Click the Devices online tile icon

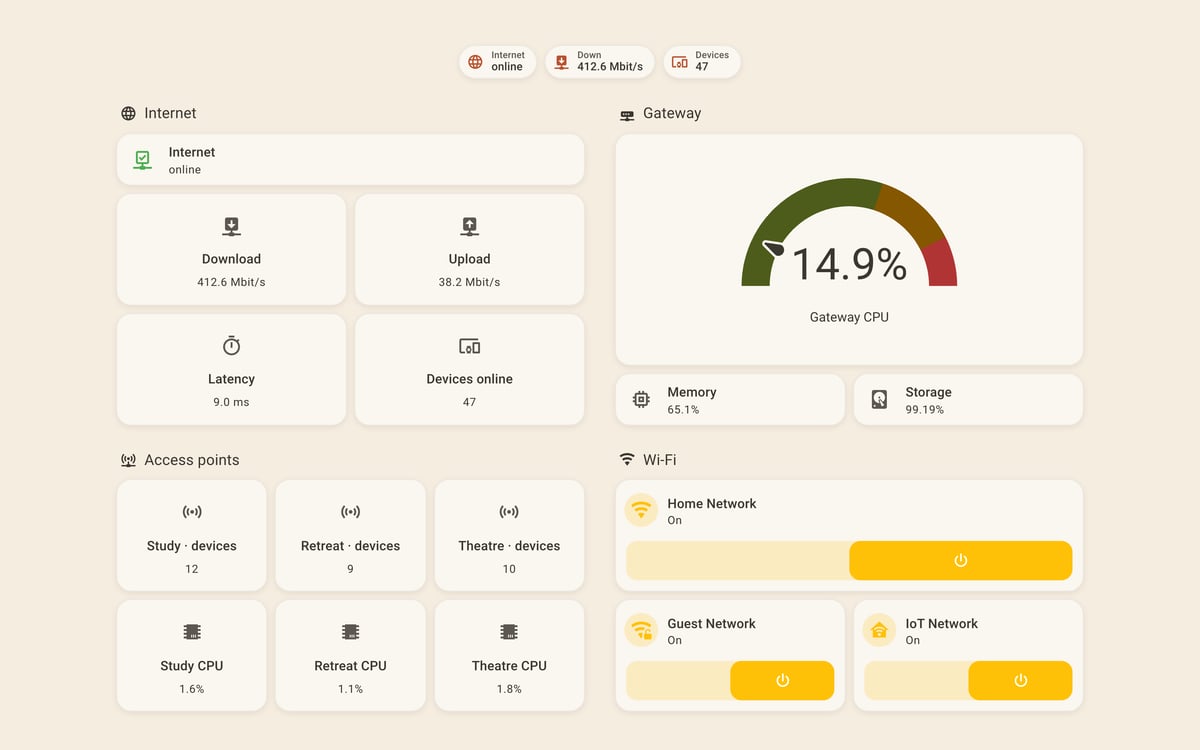[x=469, y=346]
